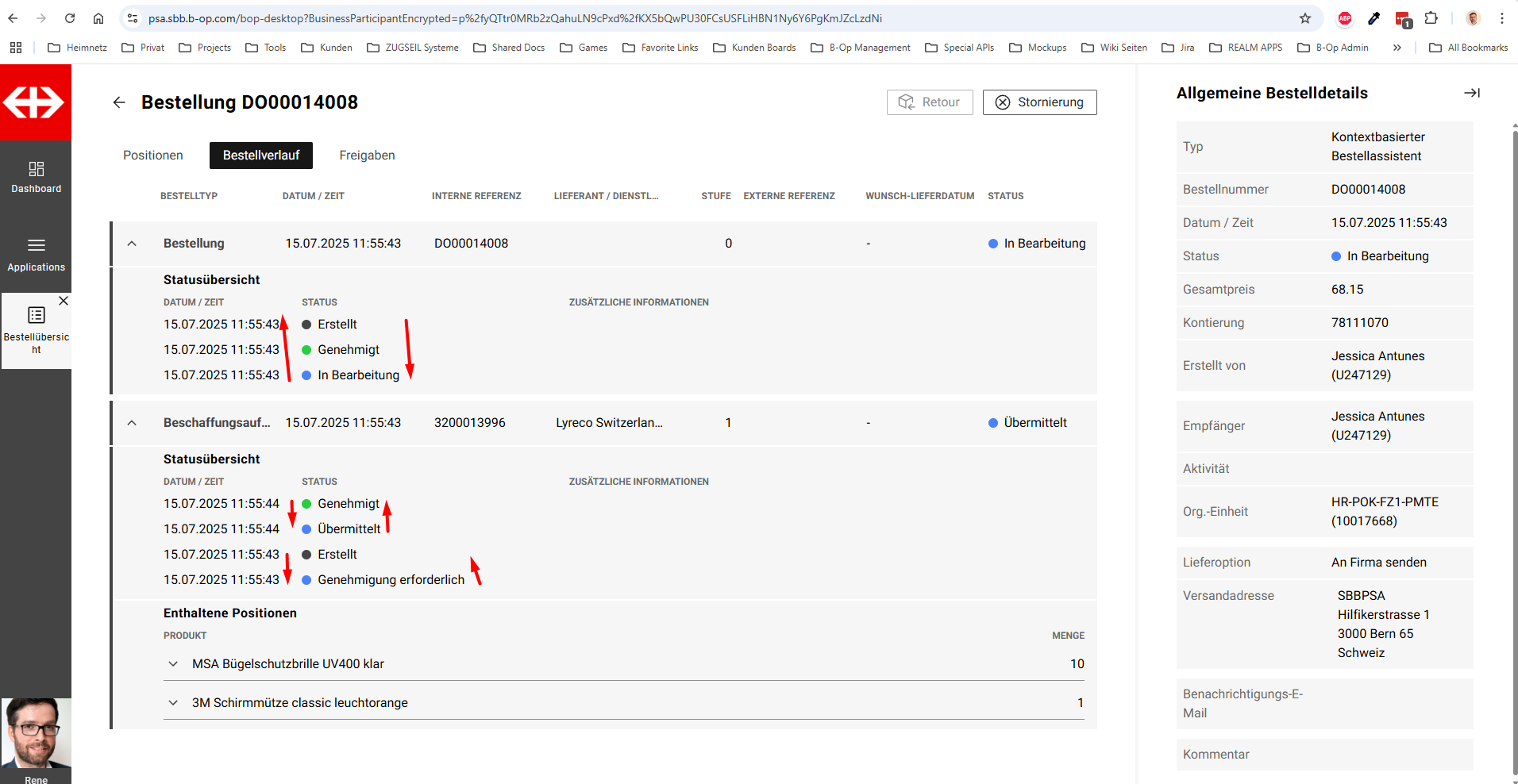Open the Adblock Plus extension

(1345, 18)
